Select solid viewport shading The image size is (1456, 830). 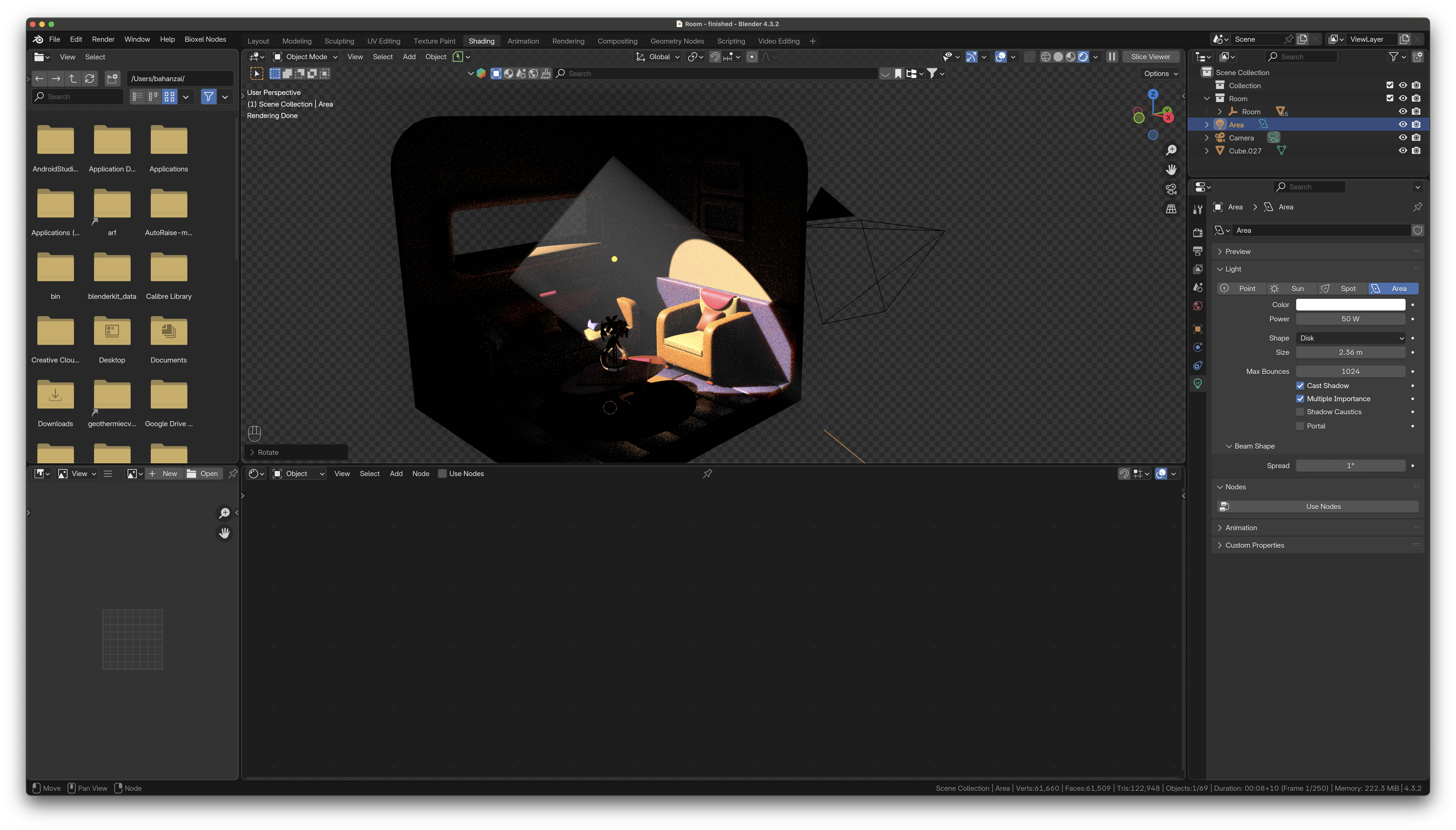coord(1058,57)
